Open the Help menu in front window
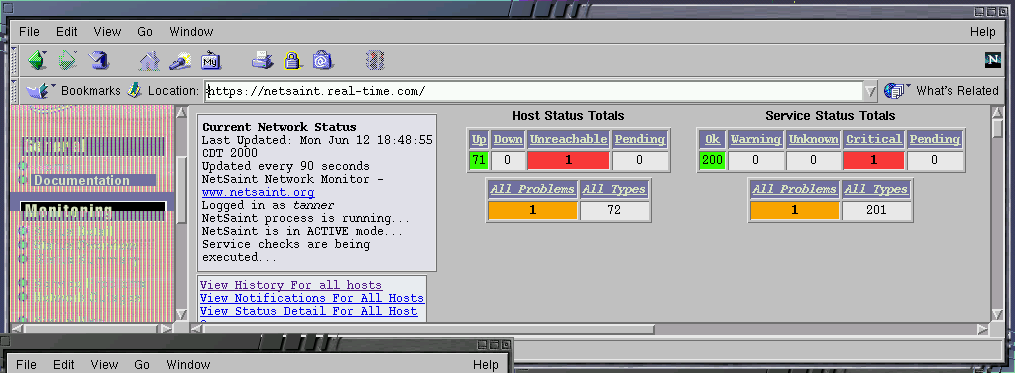 click(983, 32)
